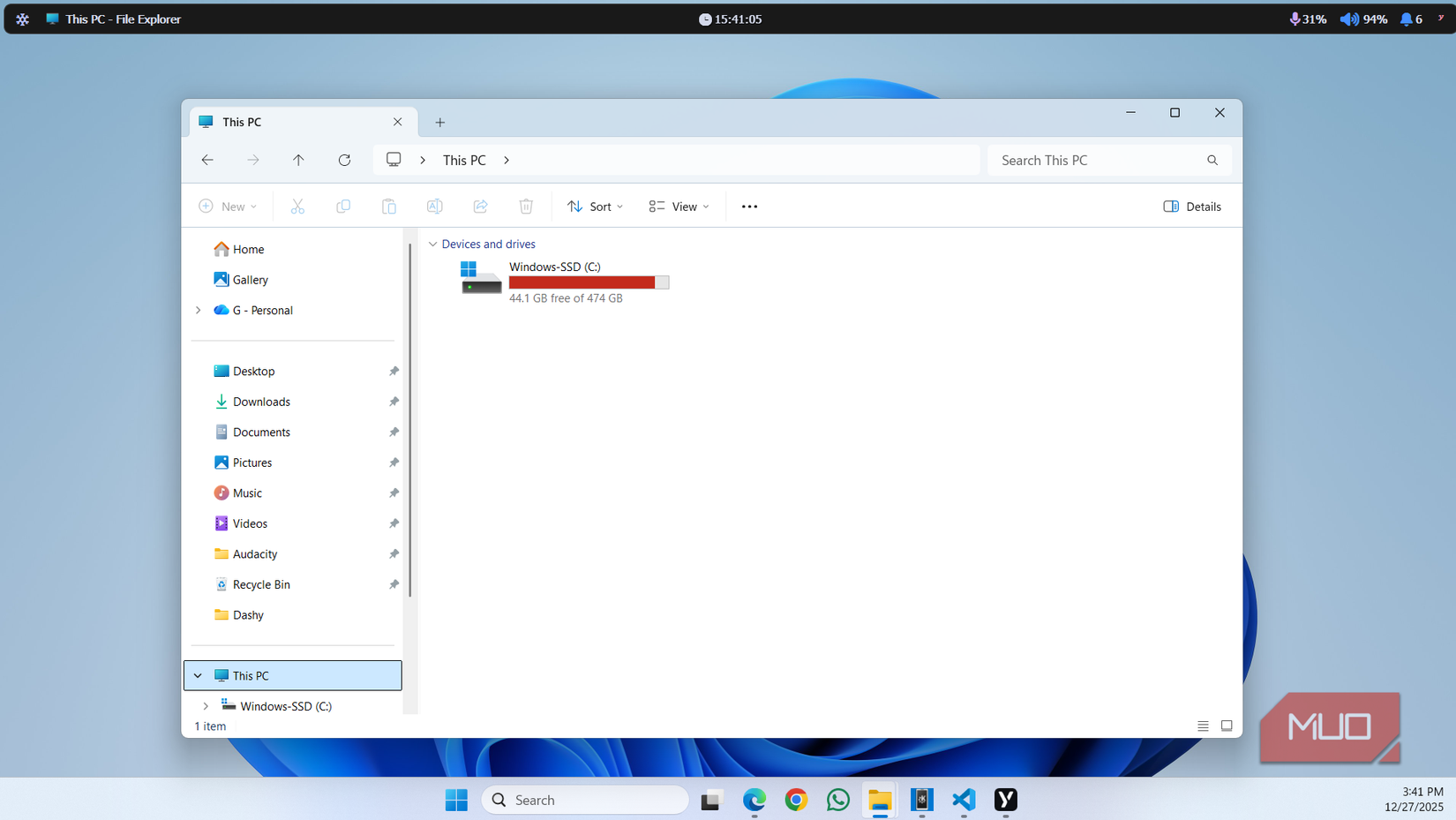This screenshot has height=820, width=1456.
Task: Open the Downloads folder in sidebar
Action: click(261, 401)
